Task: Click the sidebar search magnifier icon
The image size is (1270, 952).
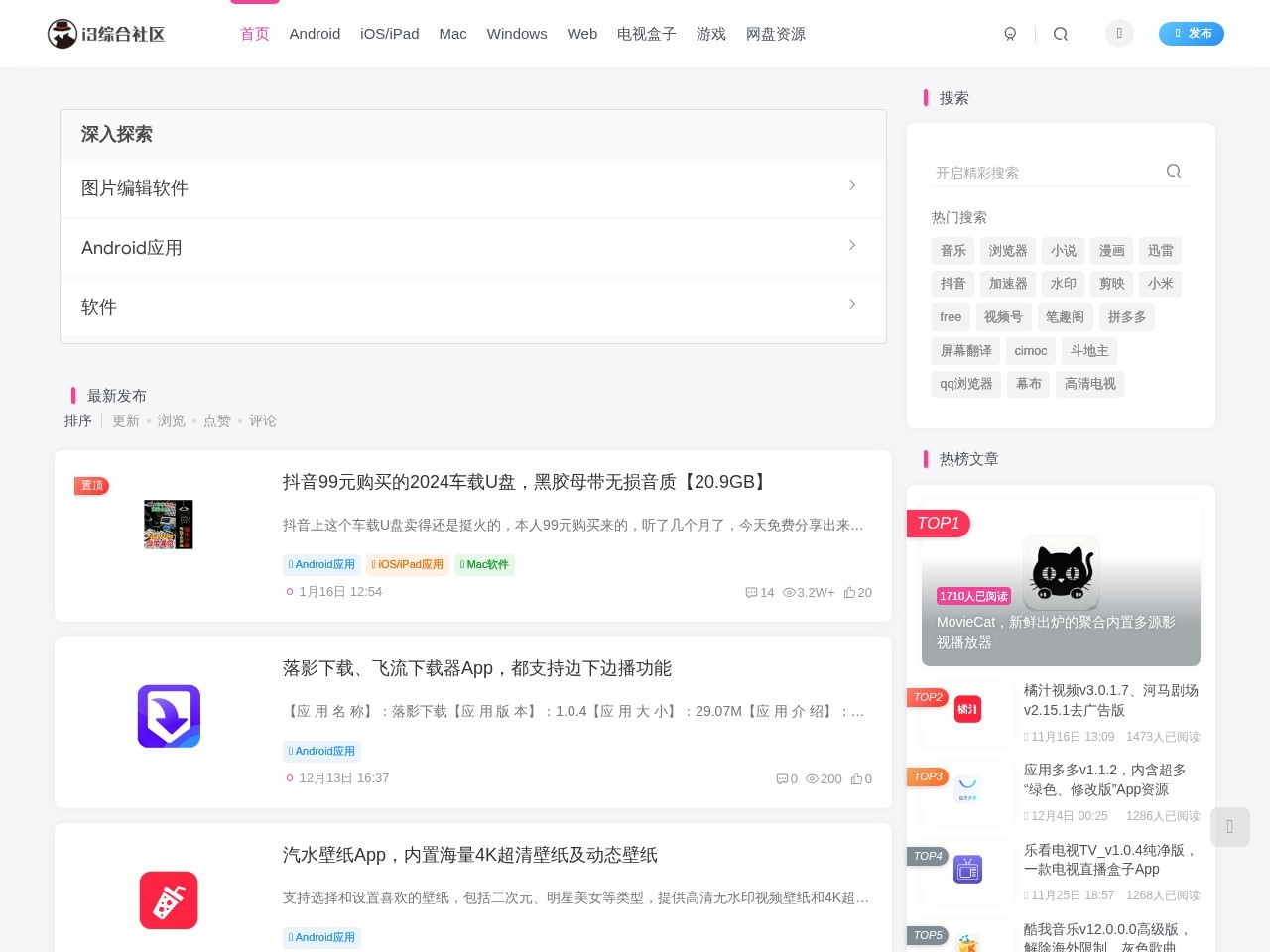Action: click(1174, 171)
